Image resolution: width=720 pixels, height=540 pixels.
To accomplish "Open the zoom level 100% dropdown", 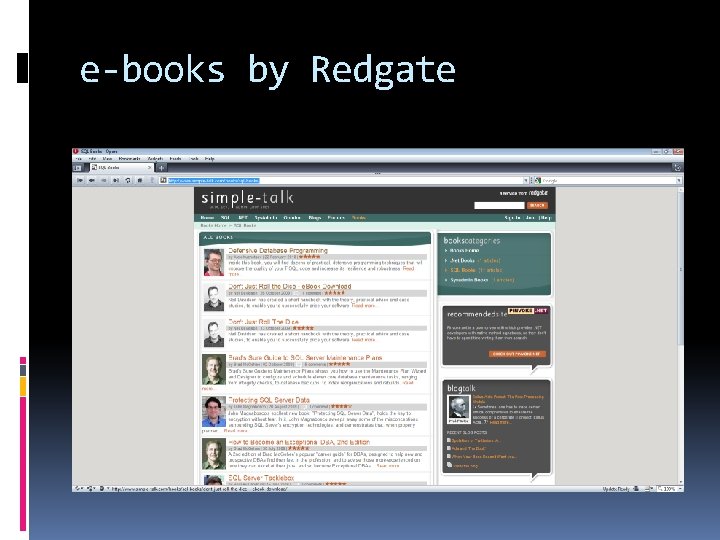I will coord(669,489).
